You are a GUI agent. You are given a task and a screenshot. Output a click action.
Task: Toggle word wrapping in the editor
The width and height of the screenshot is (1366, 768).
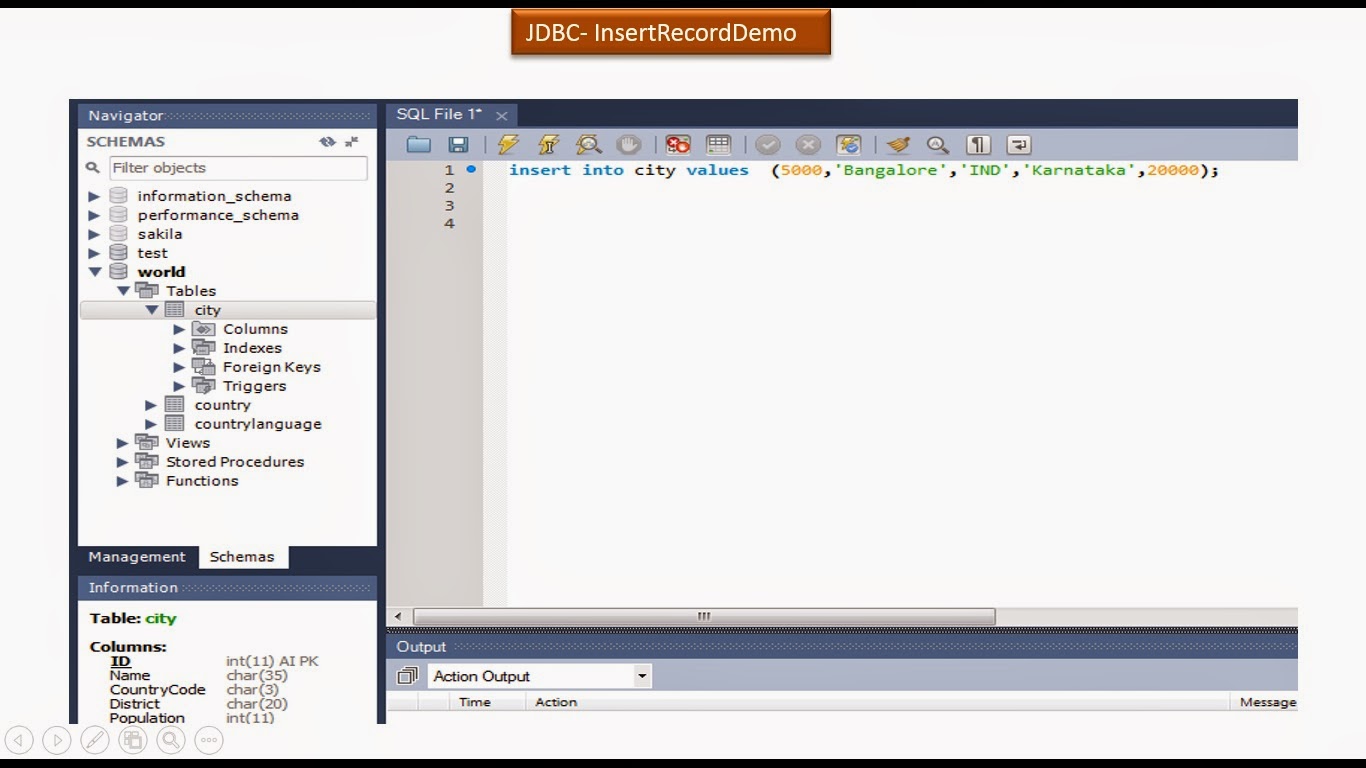[x=1017, y=144]
